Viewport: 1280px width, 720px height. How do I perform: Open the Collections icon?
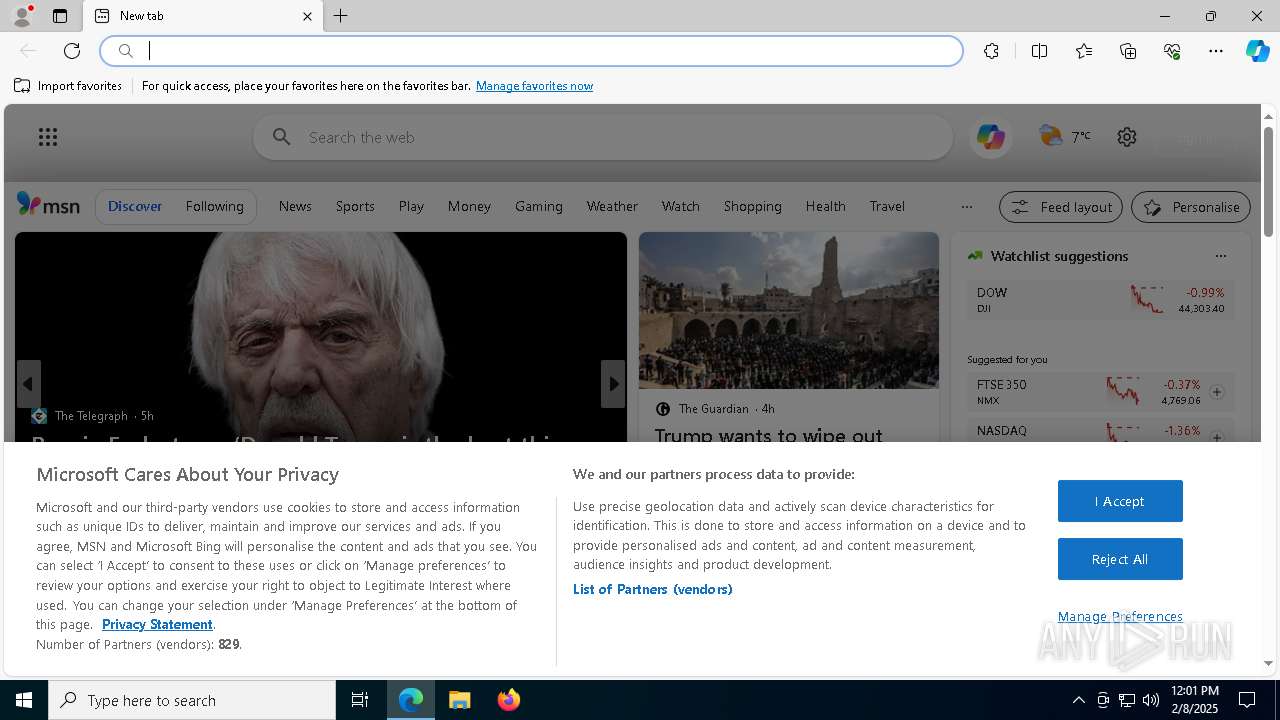pyautogui.click(x=1128, y=51)
